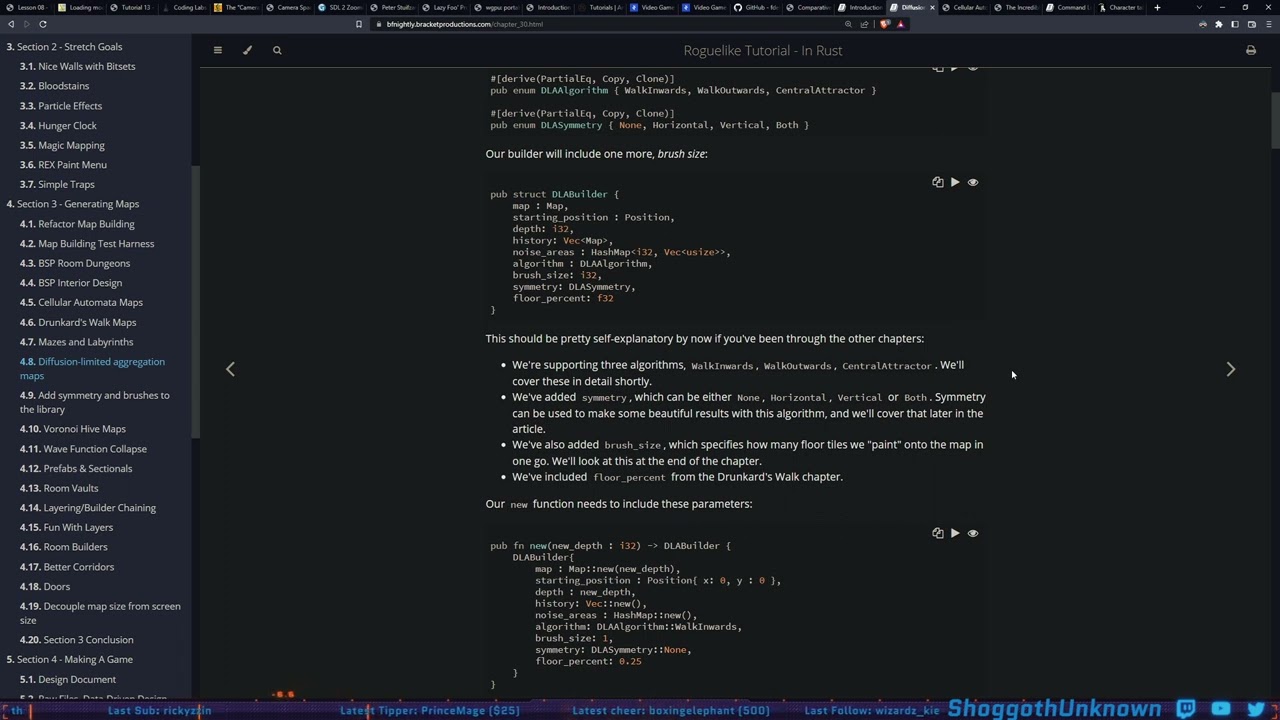Click the Brave Shields lion icon

[884, 24]
